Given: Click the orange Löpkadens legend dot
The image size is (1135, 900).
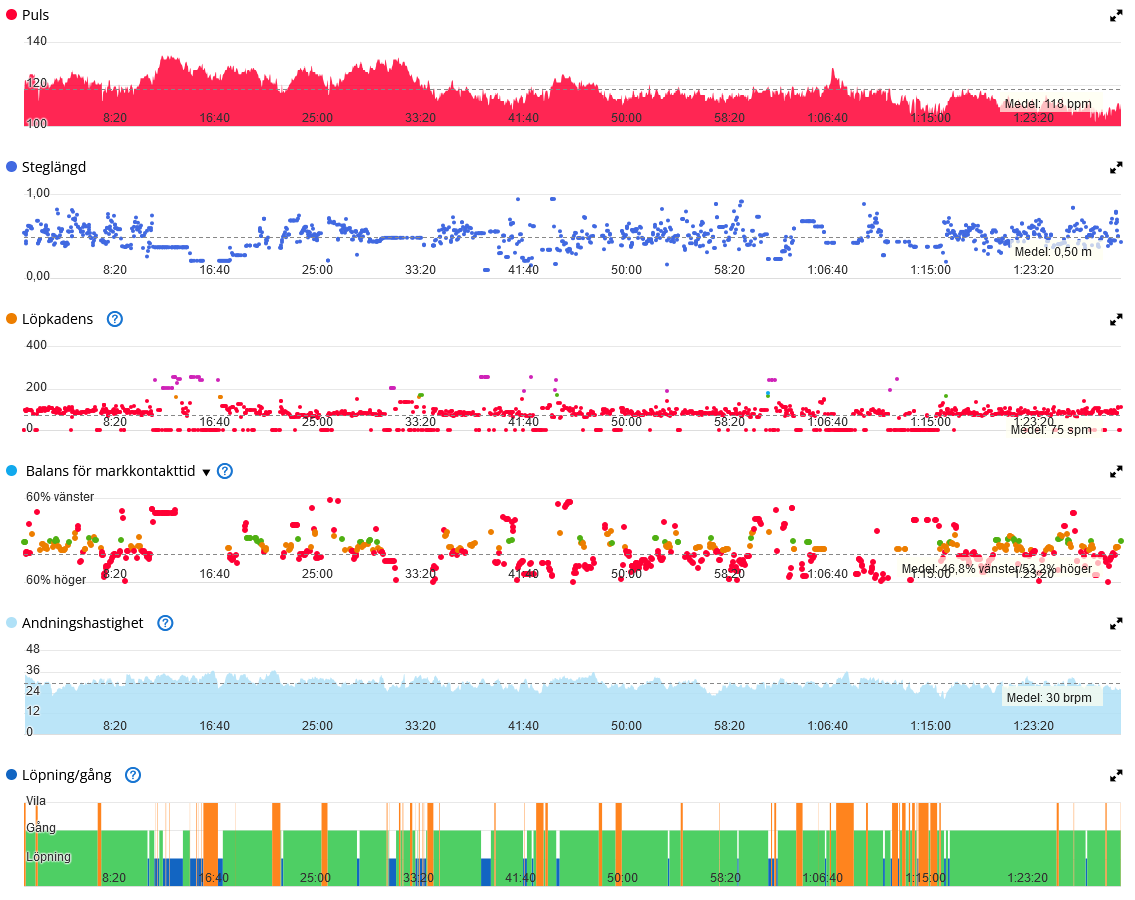Looking at the screenshot, I should click(x=12, y=319).
